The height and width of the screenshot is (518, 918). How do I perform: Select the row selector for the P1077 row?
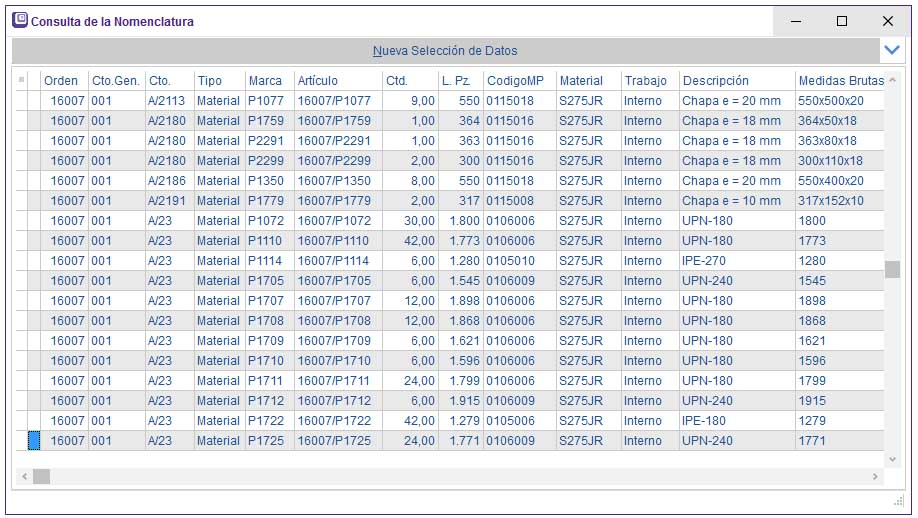tap(33, 101)
